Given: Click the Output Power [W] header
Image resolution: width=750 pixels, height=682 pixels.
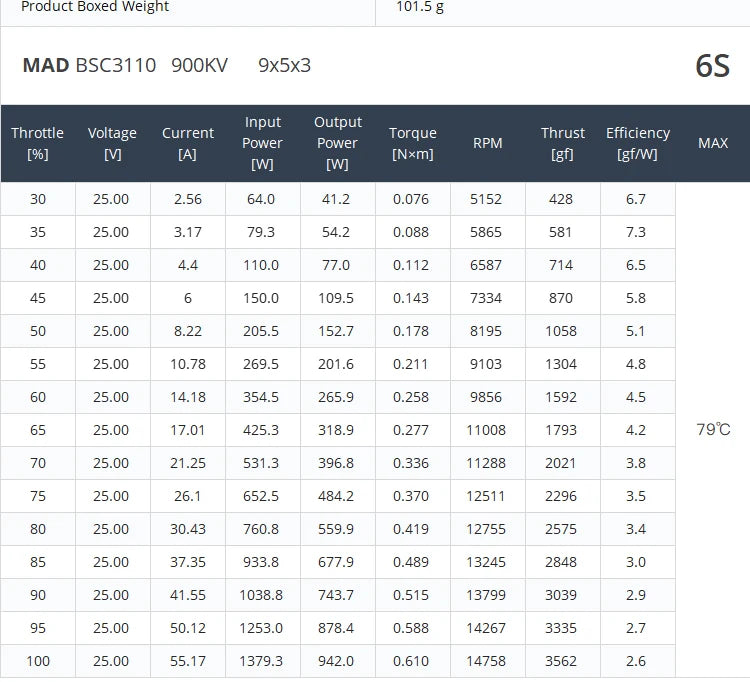Looking at the screenshot, I should pyautogui.click(x=338, y=143).
